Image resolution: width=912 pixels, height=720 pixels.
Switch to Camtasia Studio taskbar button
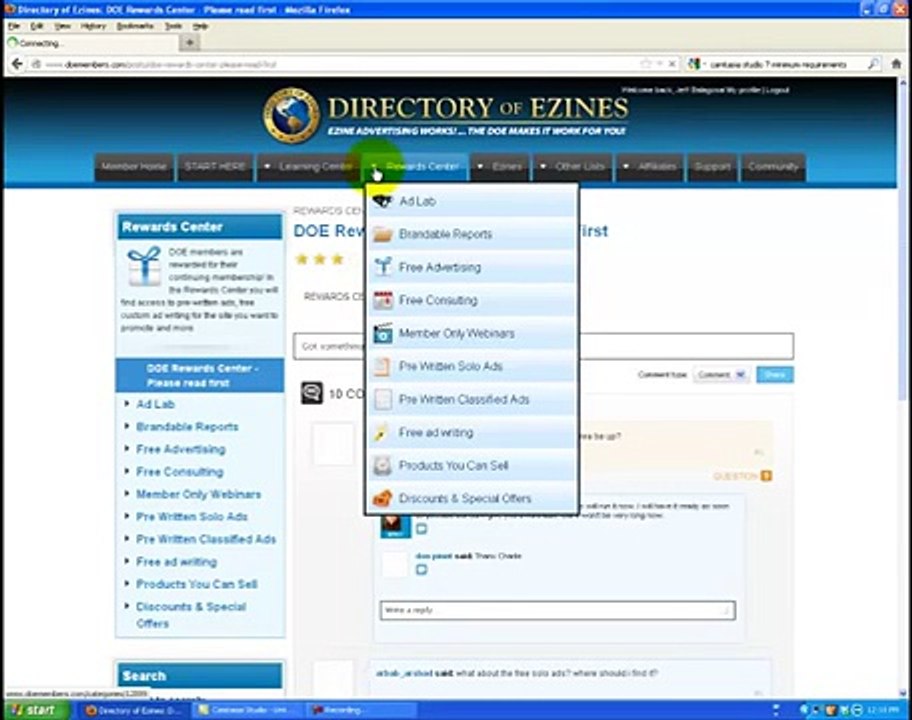[250, 710]
